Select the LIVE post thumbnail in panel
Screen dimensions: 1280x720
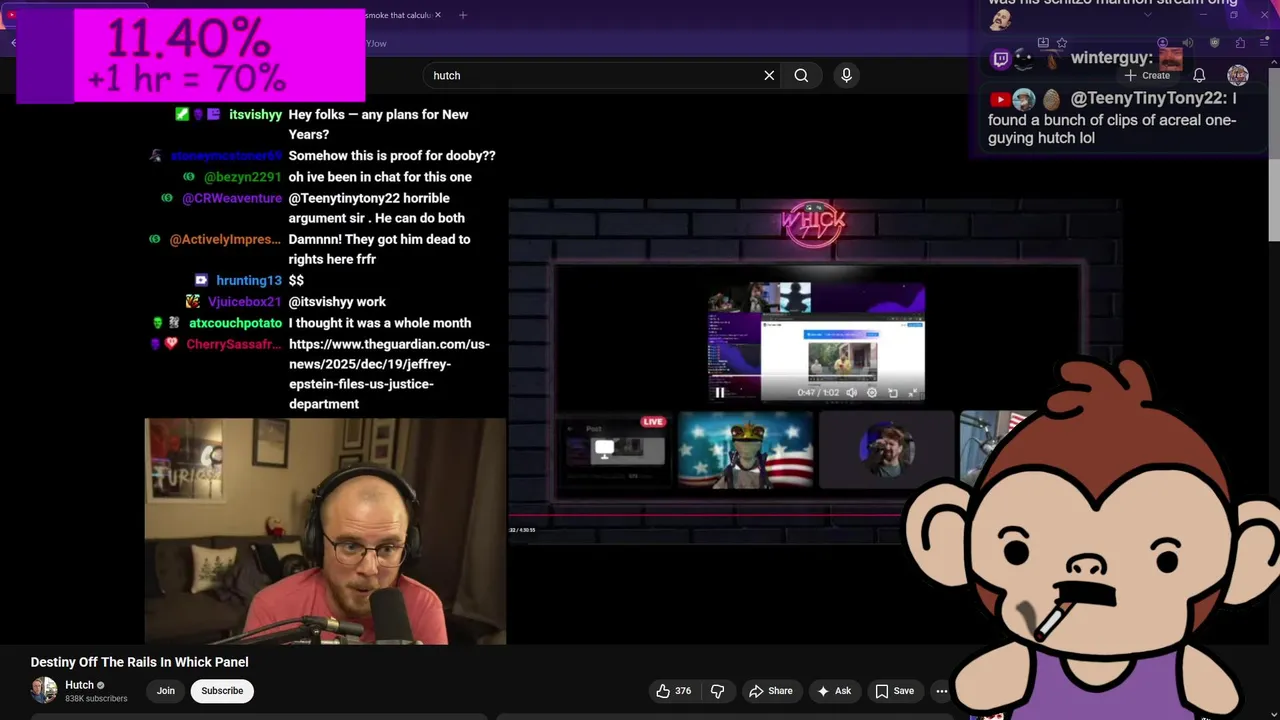pos(615,451)
